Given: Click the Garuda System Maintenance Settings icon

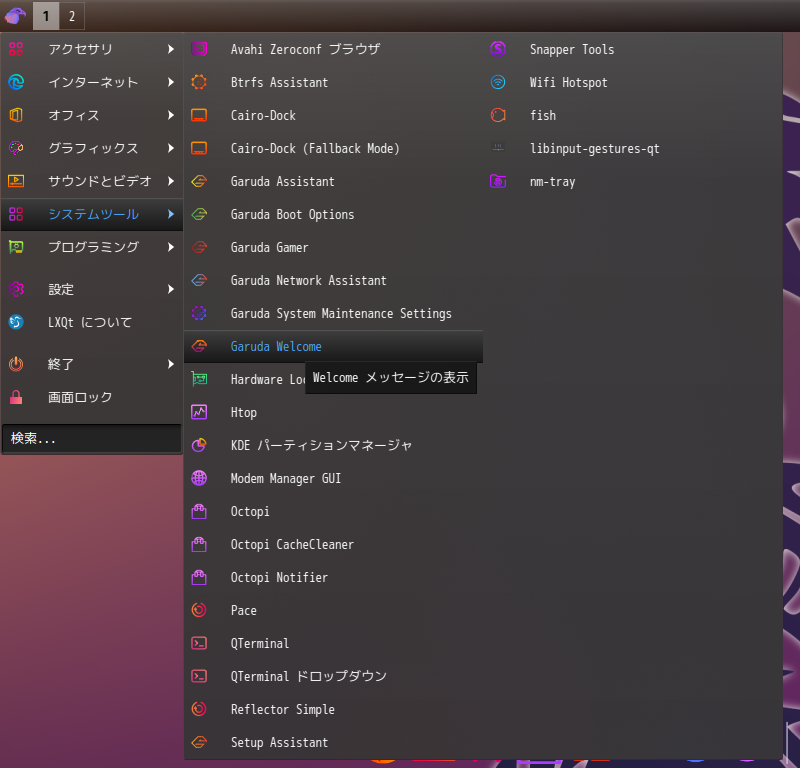Looking at the screenshot, I should click(x=199, y=313).
